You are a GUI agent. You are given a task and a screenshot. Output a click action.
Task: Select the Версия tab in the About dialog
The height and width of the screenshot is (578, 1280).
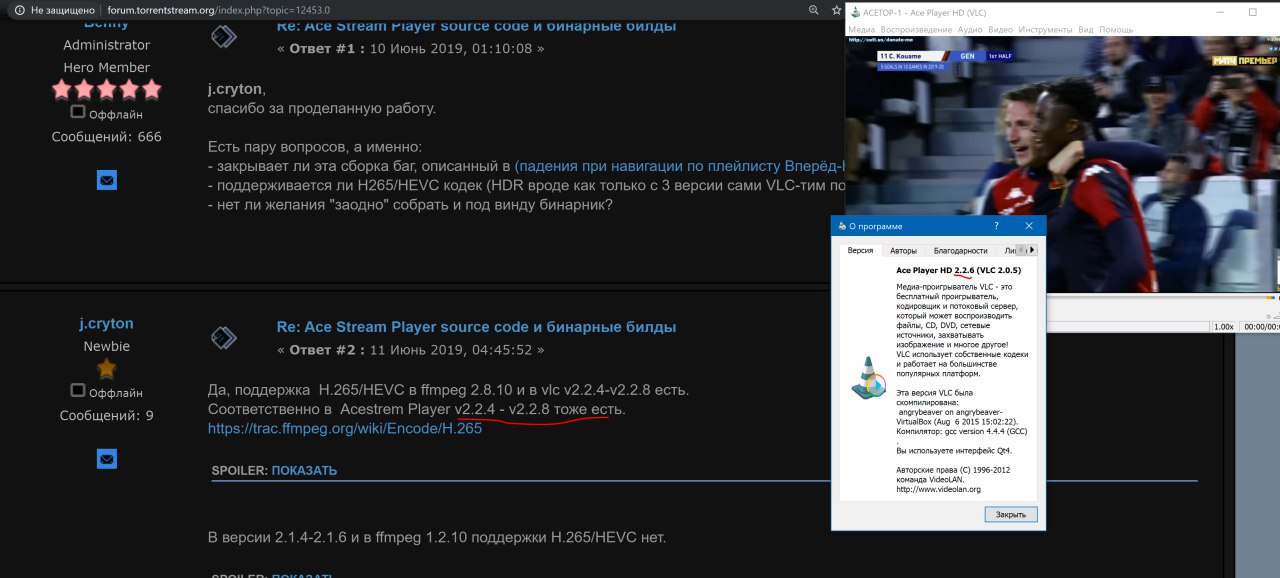click(x=860, y=250)
